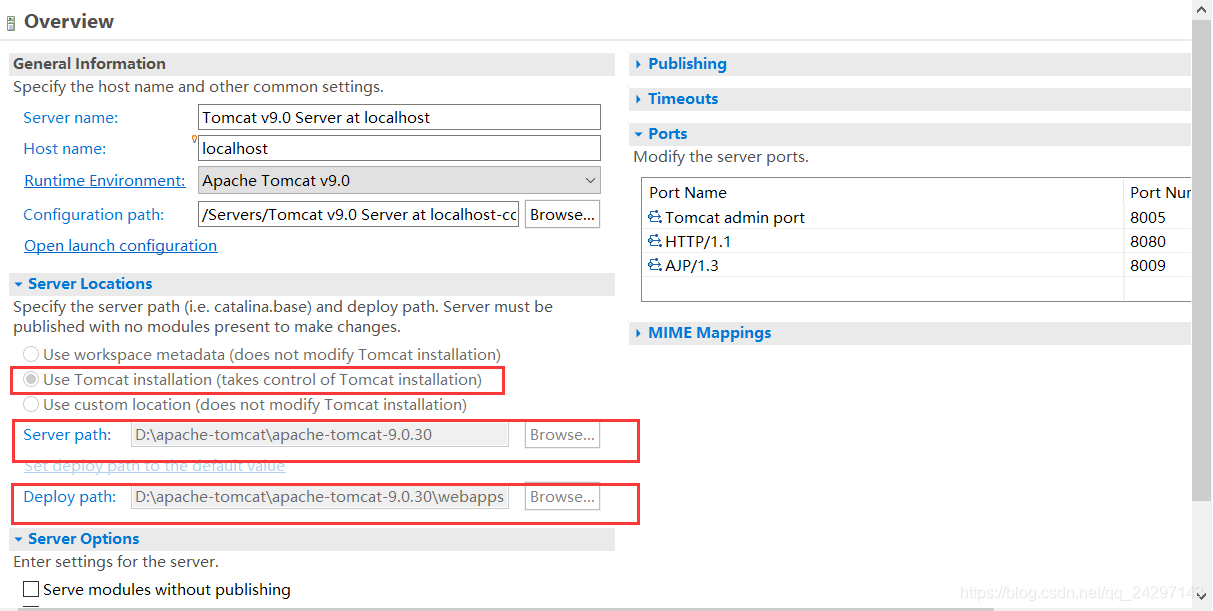Select the Tomcat admin port row text
This screenshot has height=611, width=1213.
tap(735, 217)
